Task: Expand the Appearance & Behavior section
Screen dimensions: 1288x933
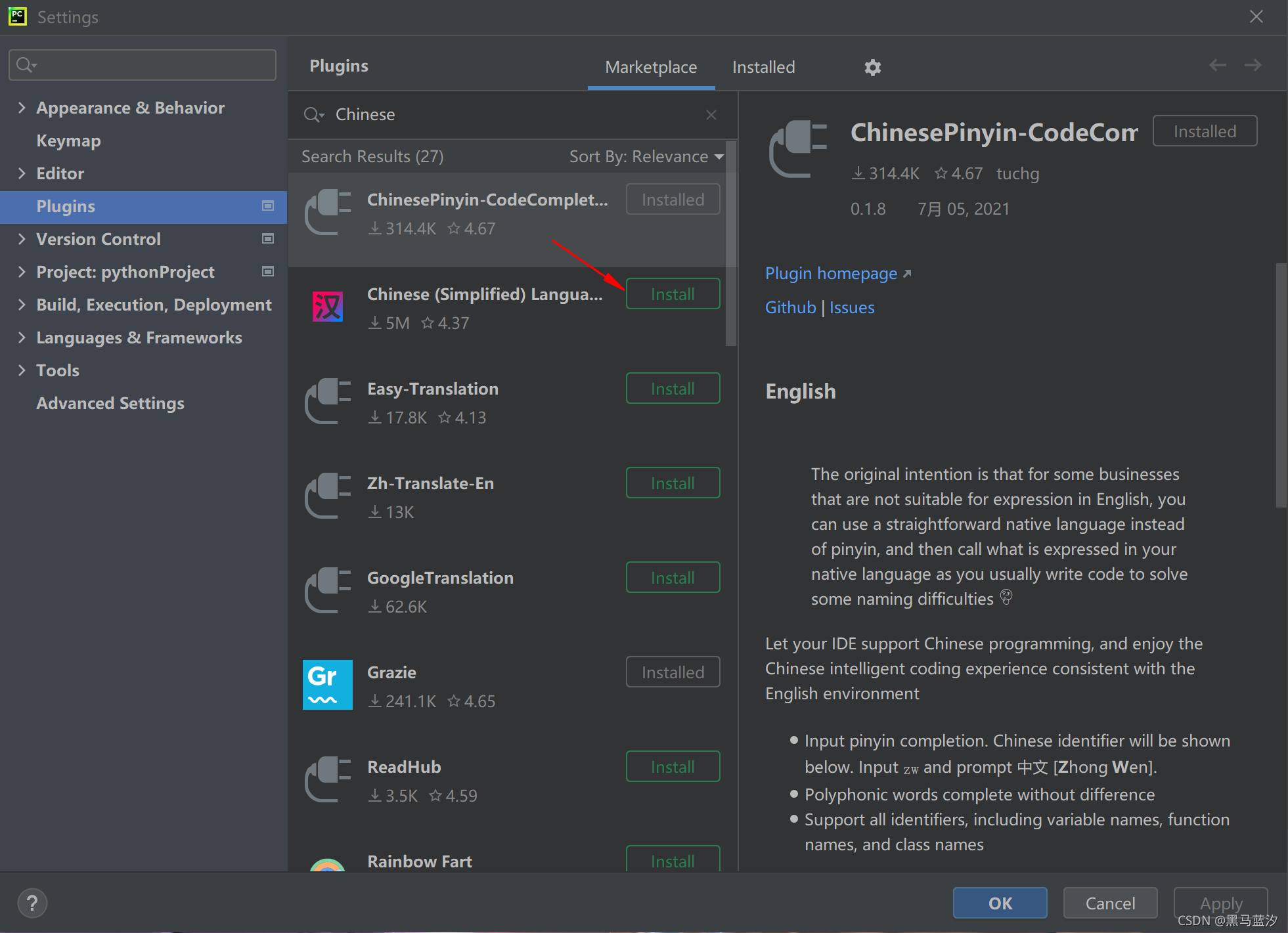Action: click(x=22, y=108)
